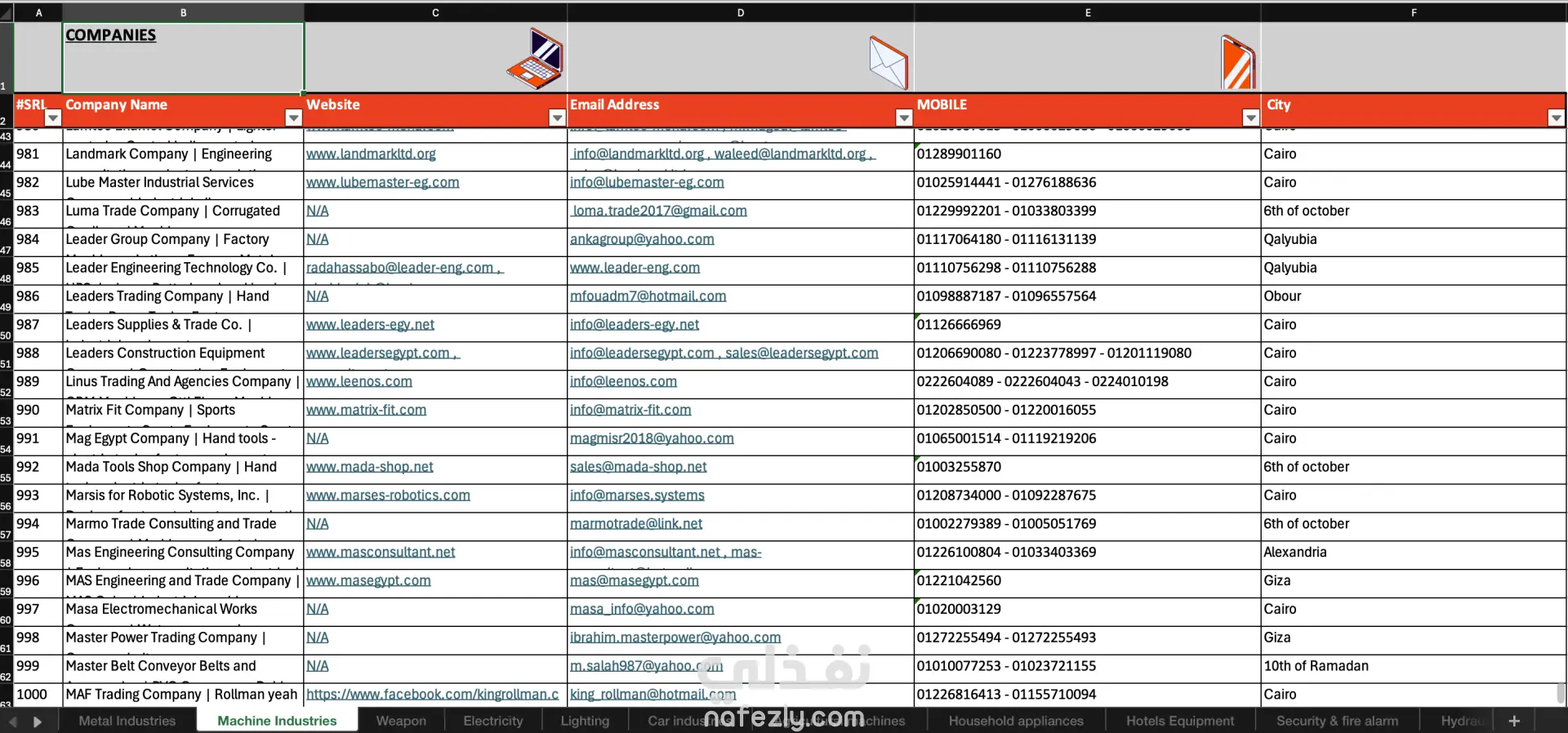The width and height of the screenshot is (1568, 733).
Task: Switch to Household appliances sheet tab
Action: pos(1016,721)
